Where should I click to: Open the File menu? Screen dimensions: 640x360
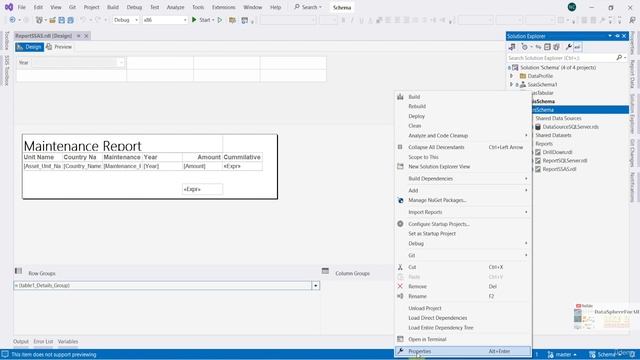[x=22, y=7]
